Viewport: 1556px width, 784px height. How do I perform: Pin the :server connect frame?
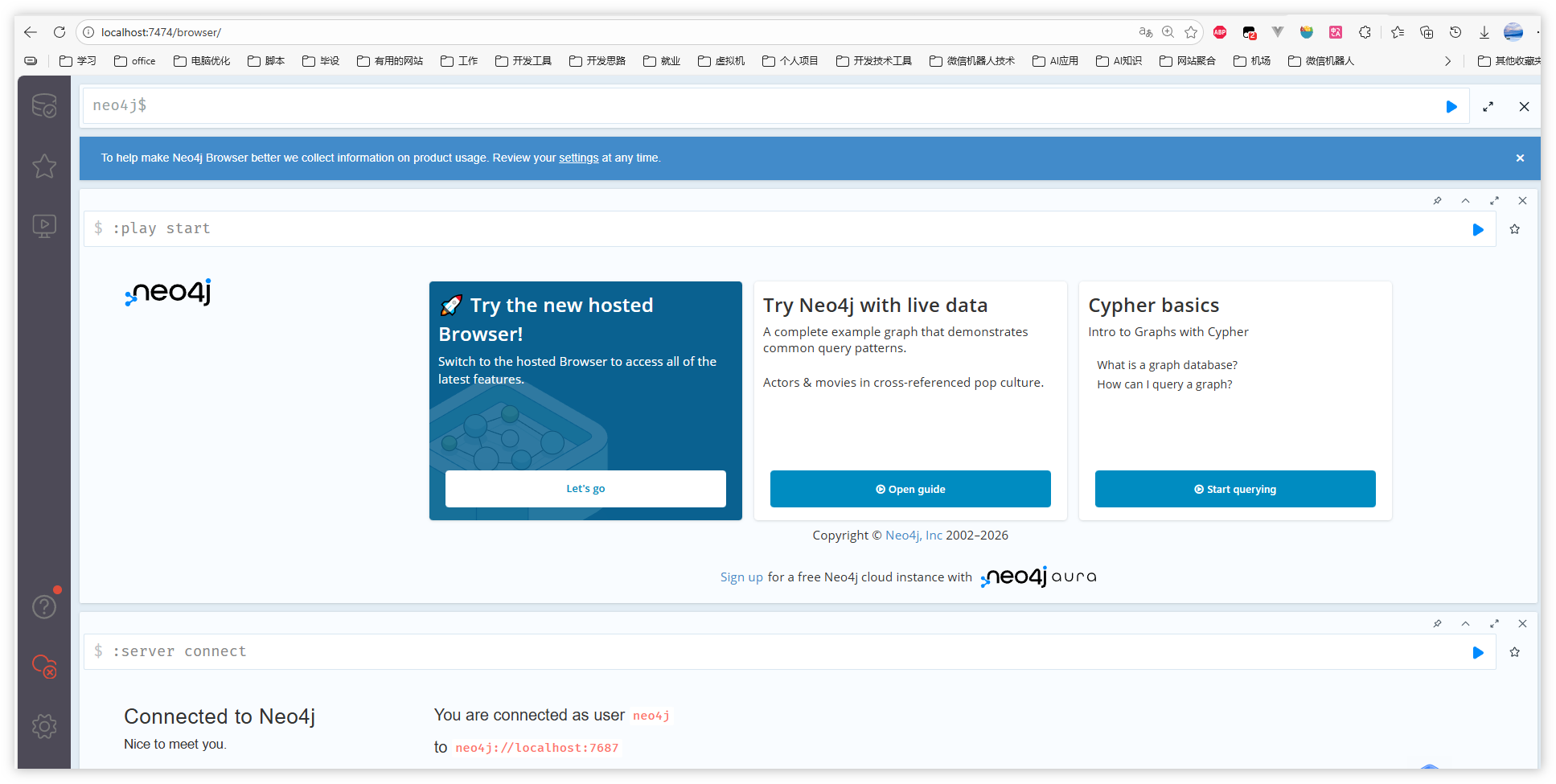click(1437, 623)
